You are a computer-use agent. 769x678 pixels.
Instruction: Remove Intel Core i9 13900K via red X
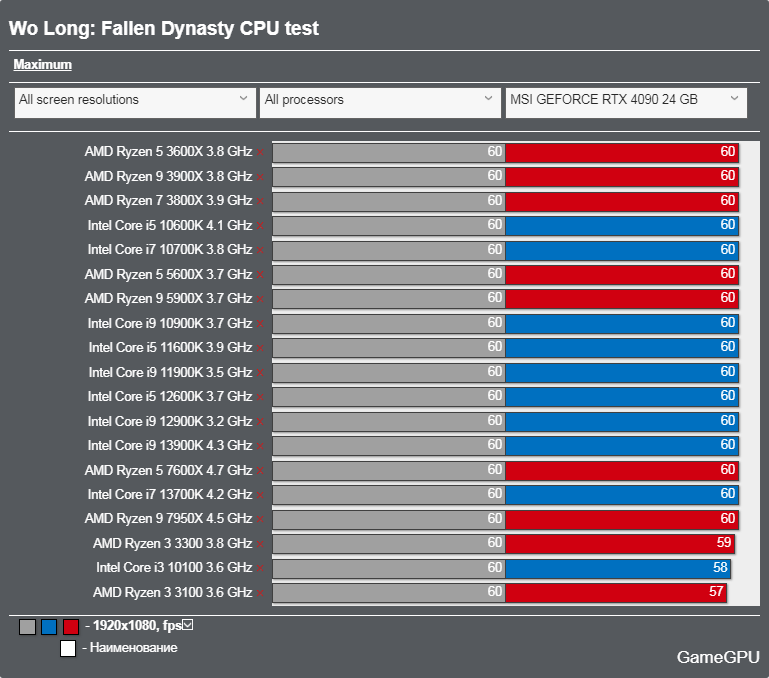tap(260, 446)
